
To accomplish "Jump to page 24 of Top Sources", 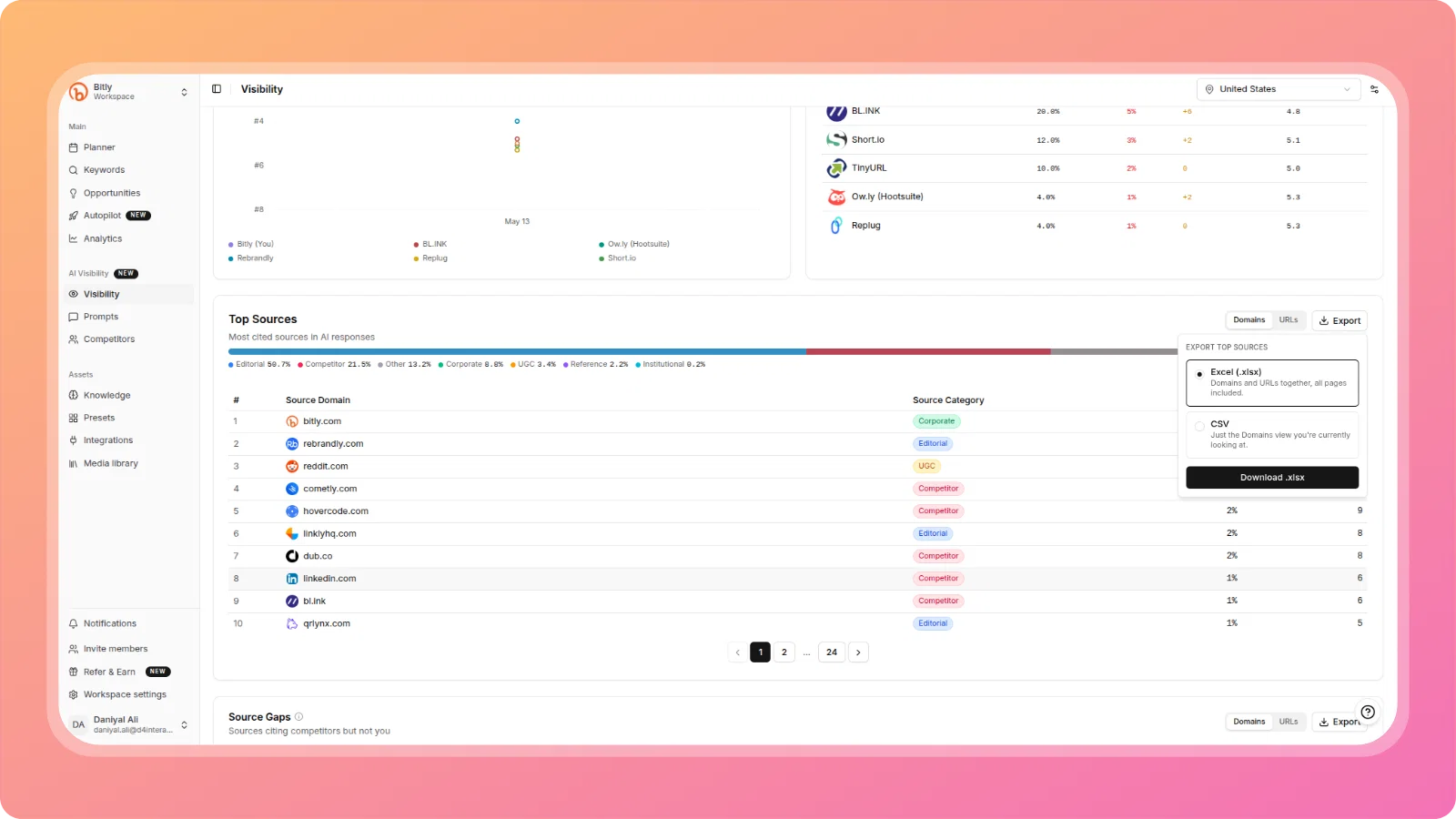I will [x=832, y=652].
